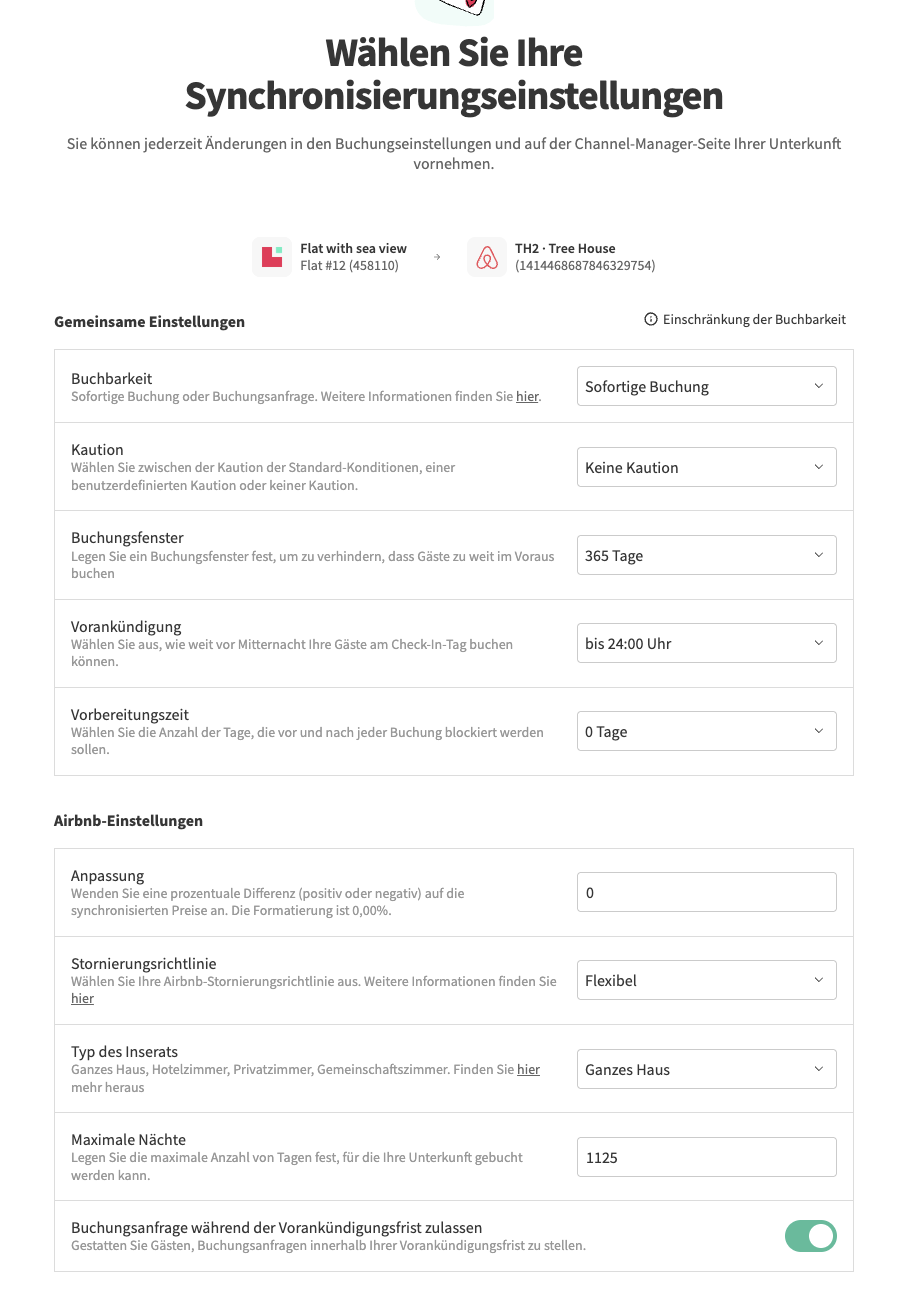Viewport: 910px width, 1312px height.
Task: Focus the Anpassung percentage input field
Action: point(706,893)
